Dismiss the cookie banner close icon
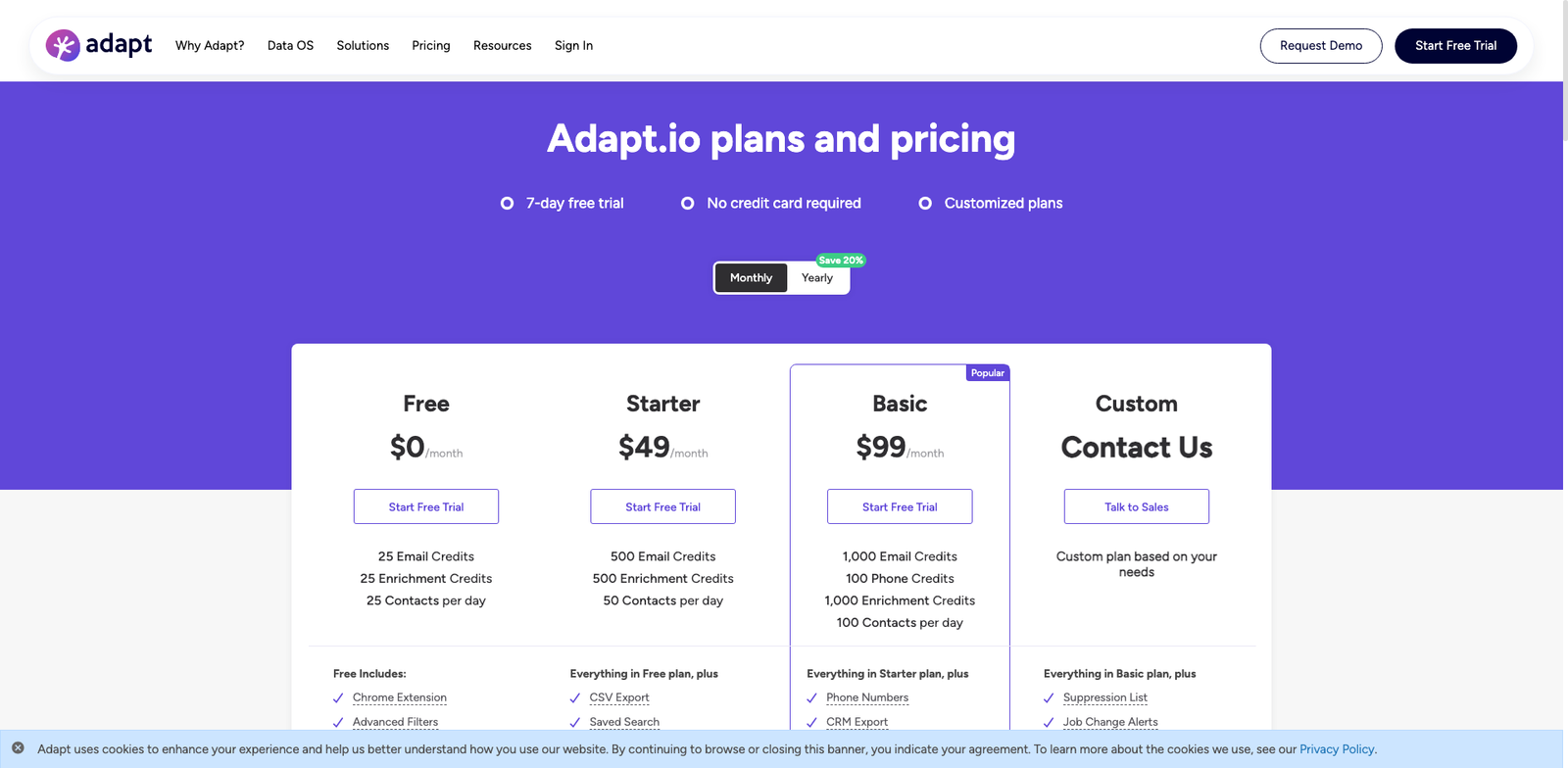Image resolution: width=1568 pixels, height=768 pixels. (18, 748)
